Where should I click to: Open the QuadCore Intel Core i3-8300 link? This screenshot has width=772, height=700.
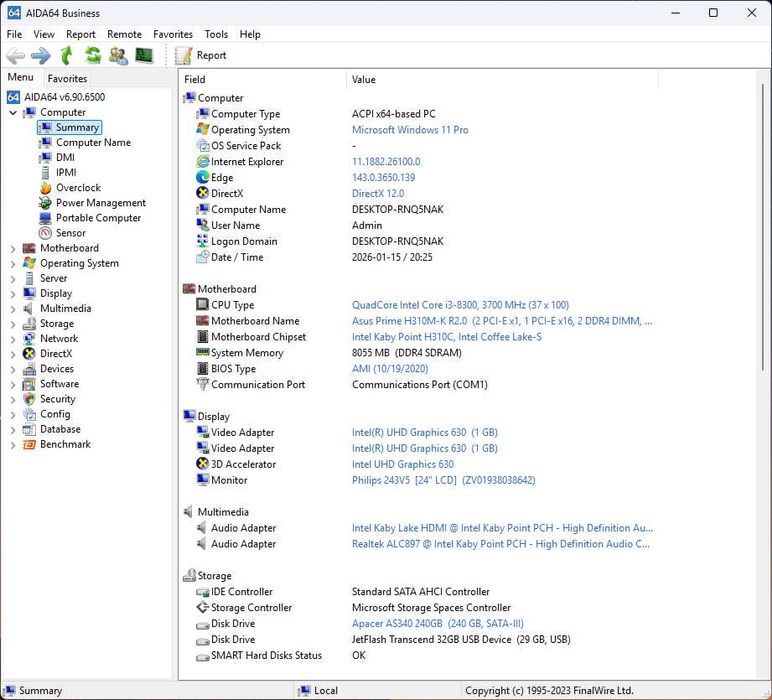[460, 305]
